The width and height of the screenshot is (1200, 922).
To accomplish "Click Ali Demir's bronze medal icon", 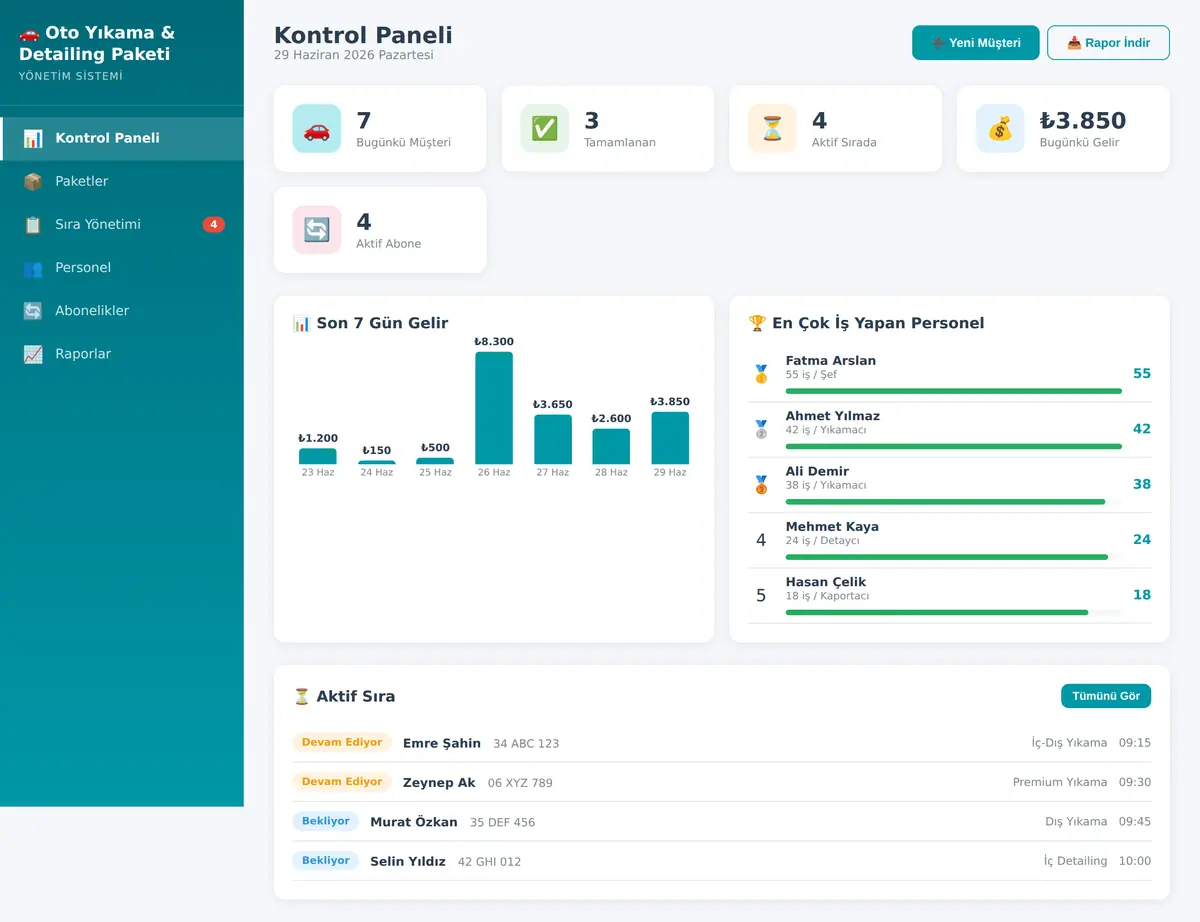I will click(761, 485).
